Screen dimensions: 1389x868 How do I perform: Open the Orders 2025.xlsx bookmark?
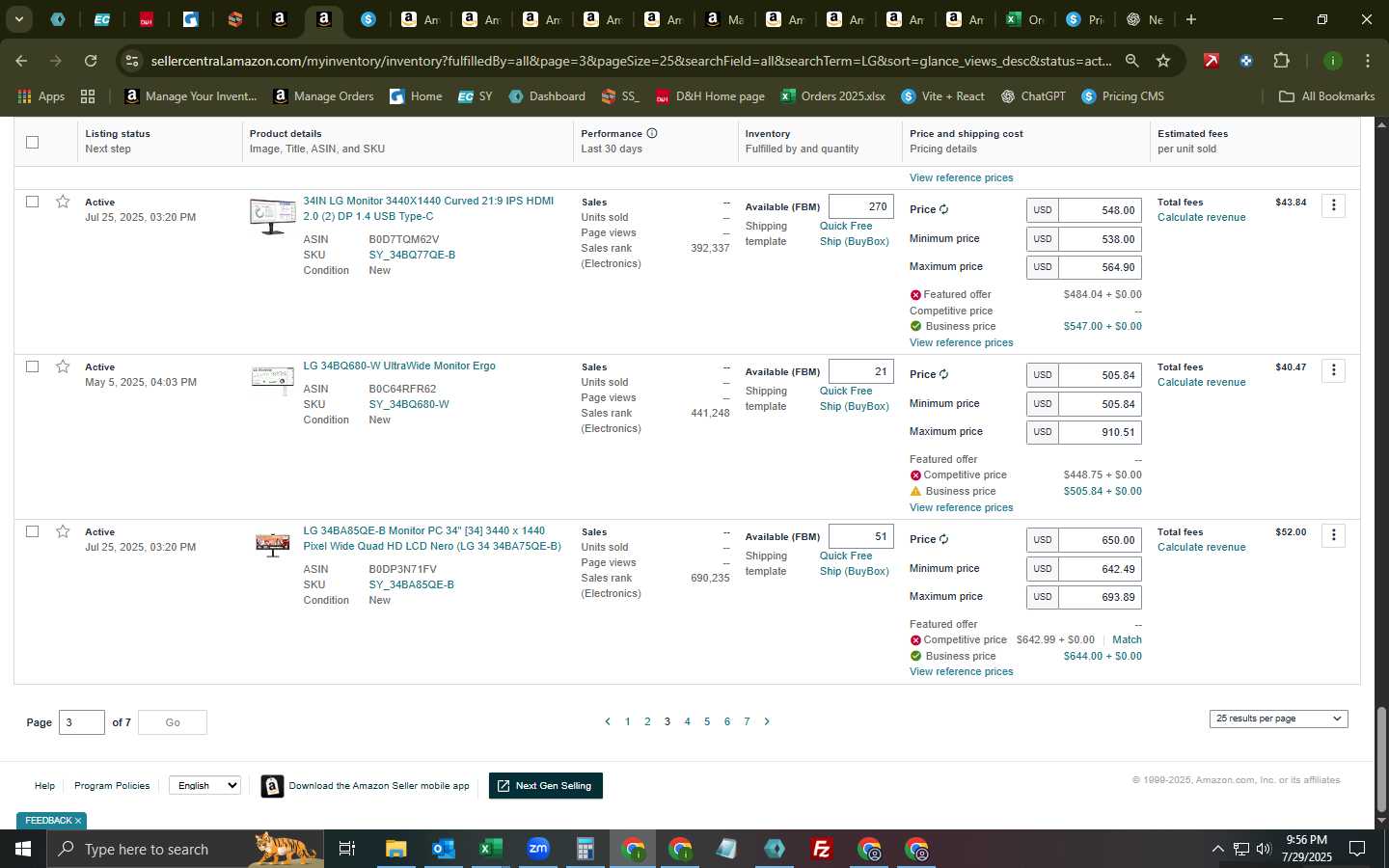(x=833, y=96)
